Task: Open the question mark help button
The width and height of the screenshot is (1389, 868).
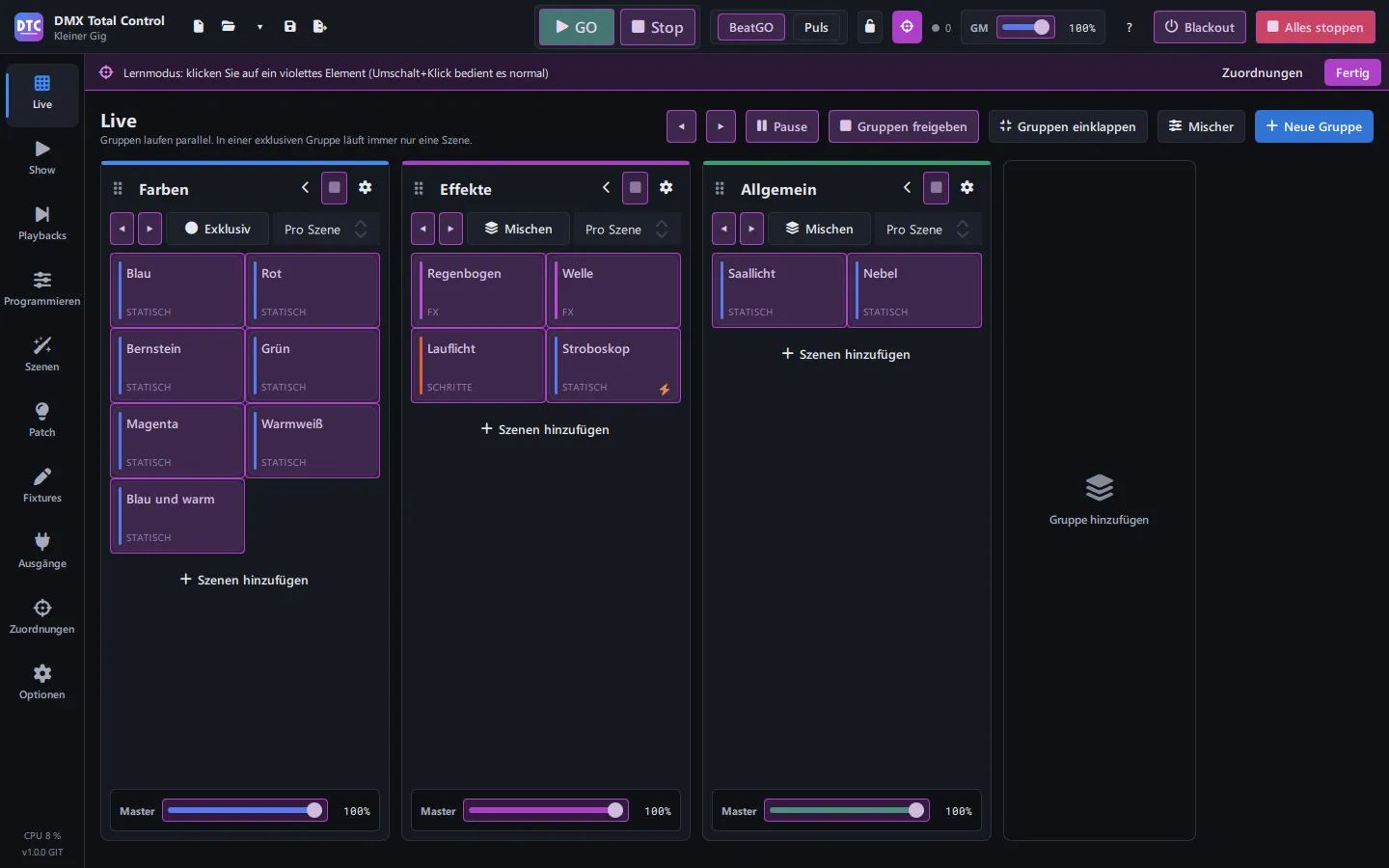Action: [x=1130, y=28]
